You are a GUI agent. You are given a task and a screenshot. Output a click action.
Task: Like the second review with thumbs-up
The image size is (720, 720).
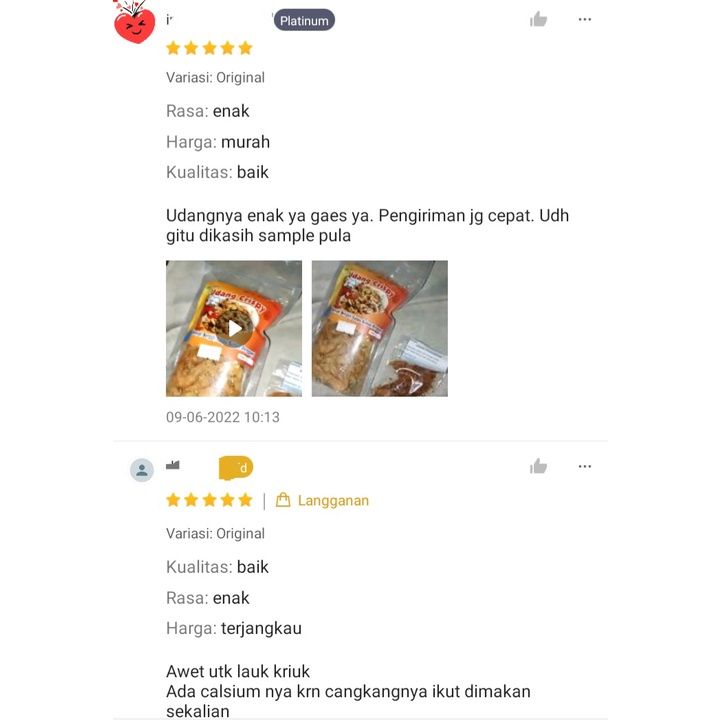coord(538,466)
